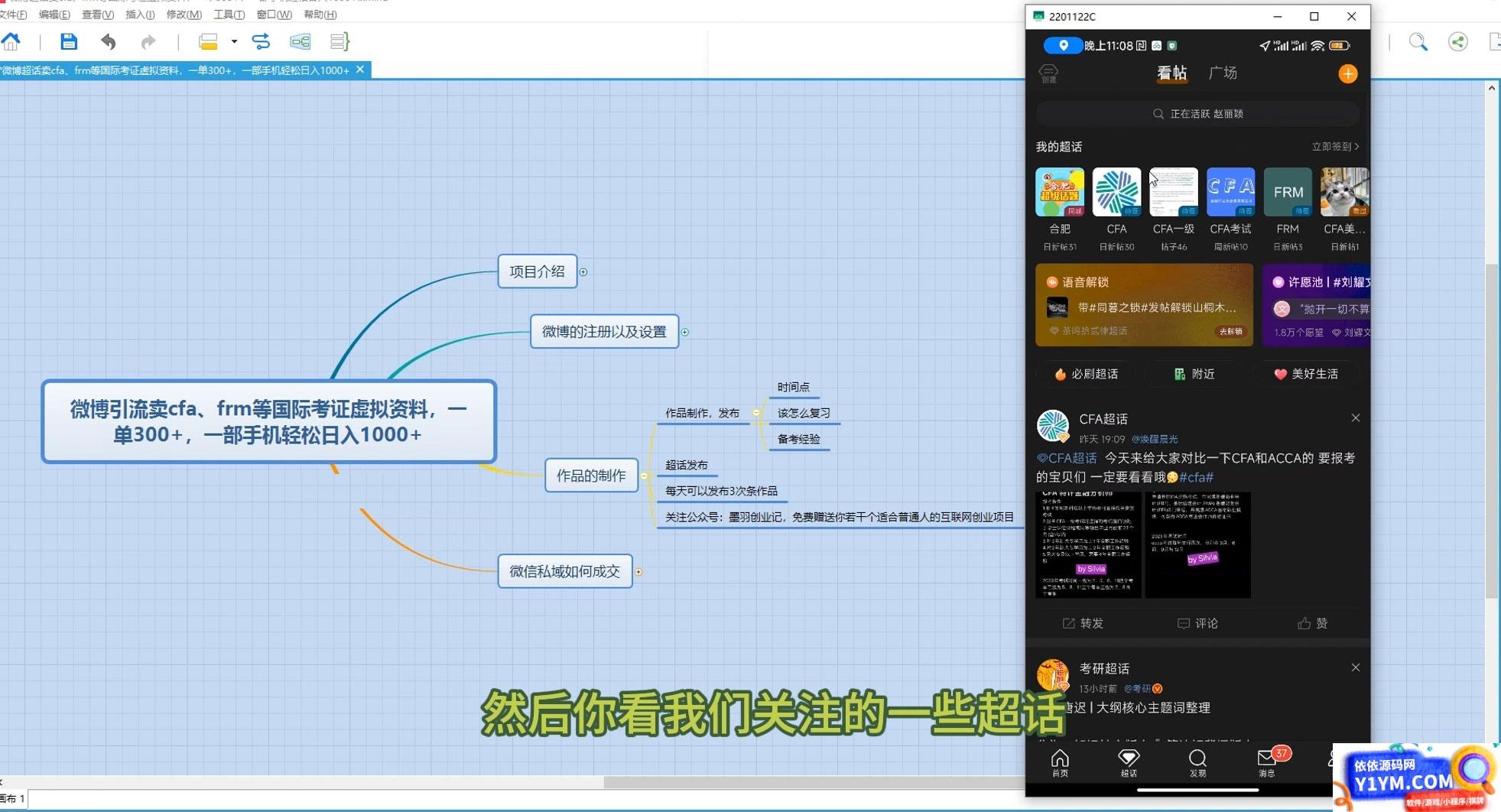1501x812 pixels.
Task: Open the 帮助 menu
Action: pyautogui.click(x=320, y=15)
